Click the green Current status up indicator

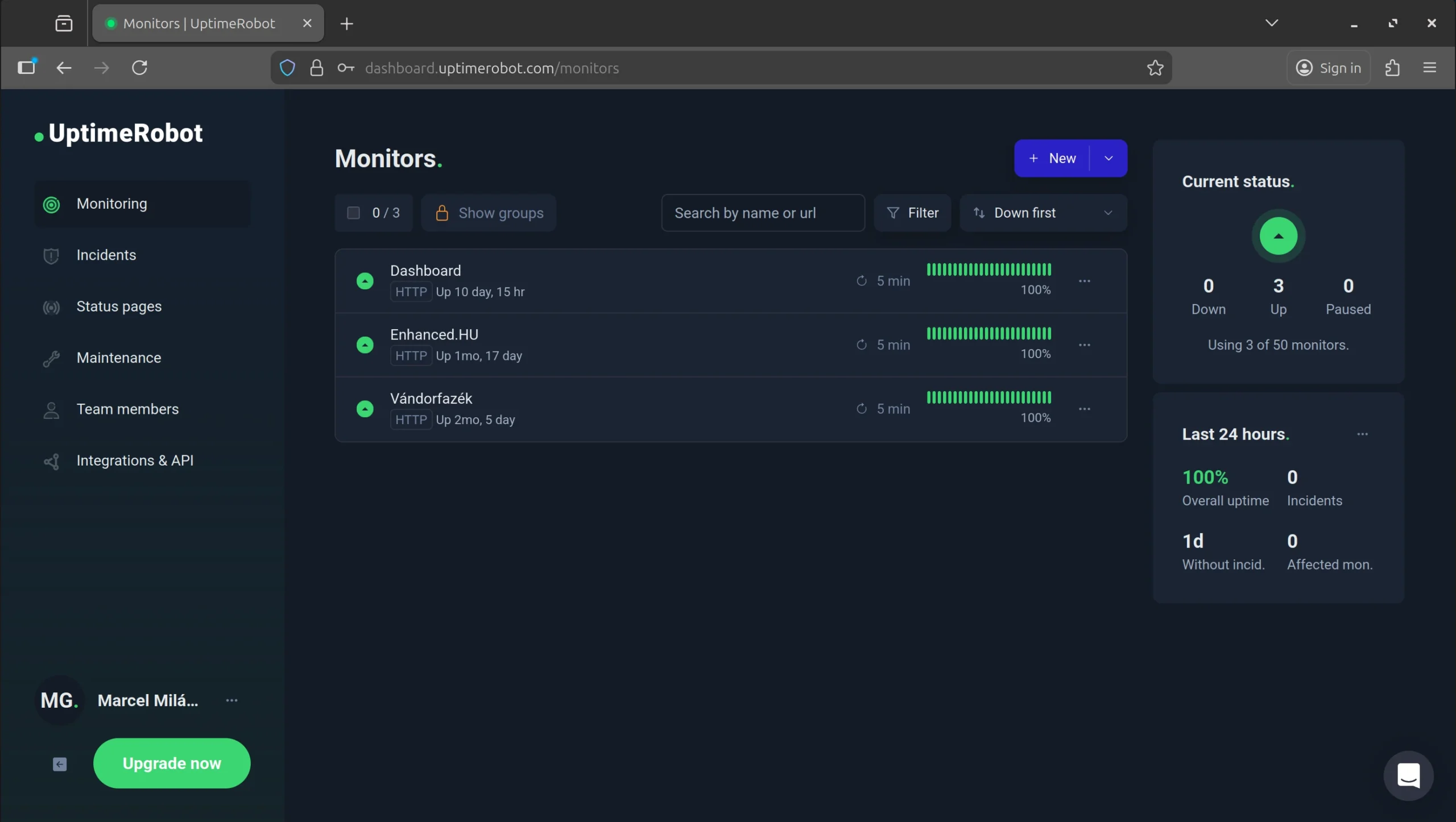click(x=1278, y=236)
